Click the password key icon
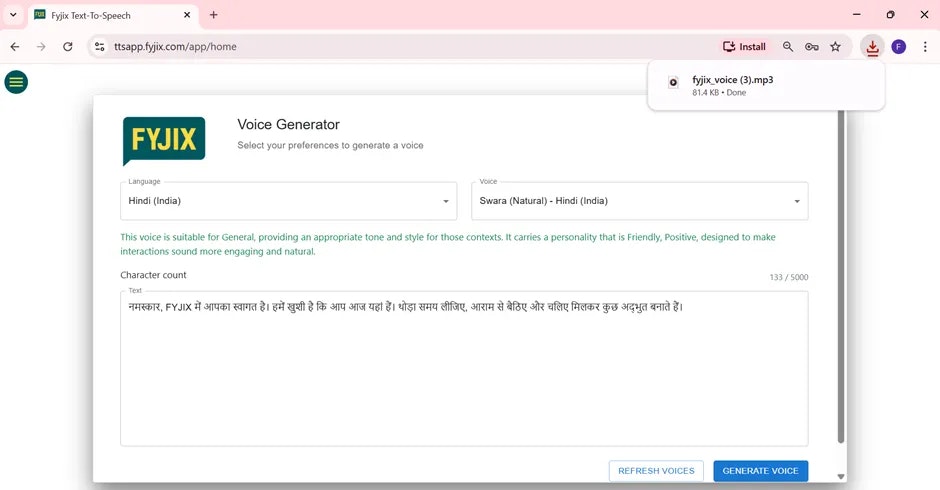 pos(812,47)
